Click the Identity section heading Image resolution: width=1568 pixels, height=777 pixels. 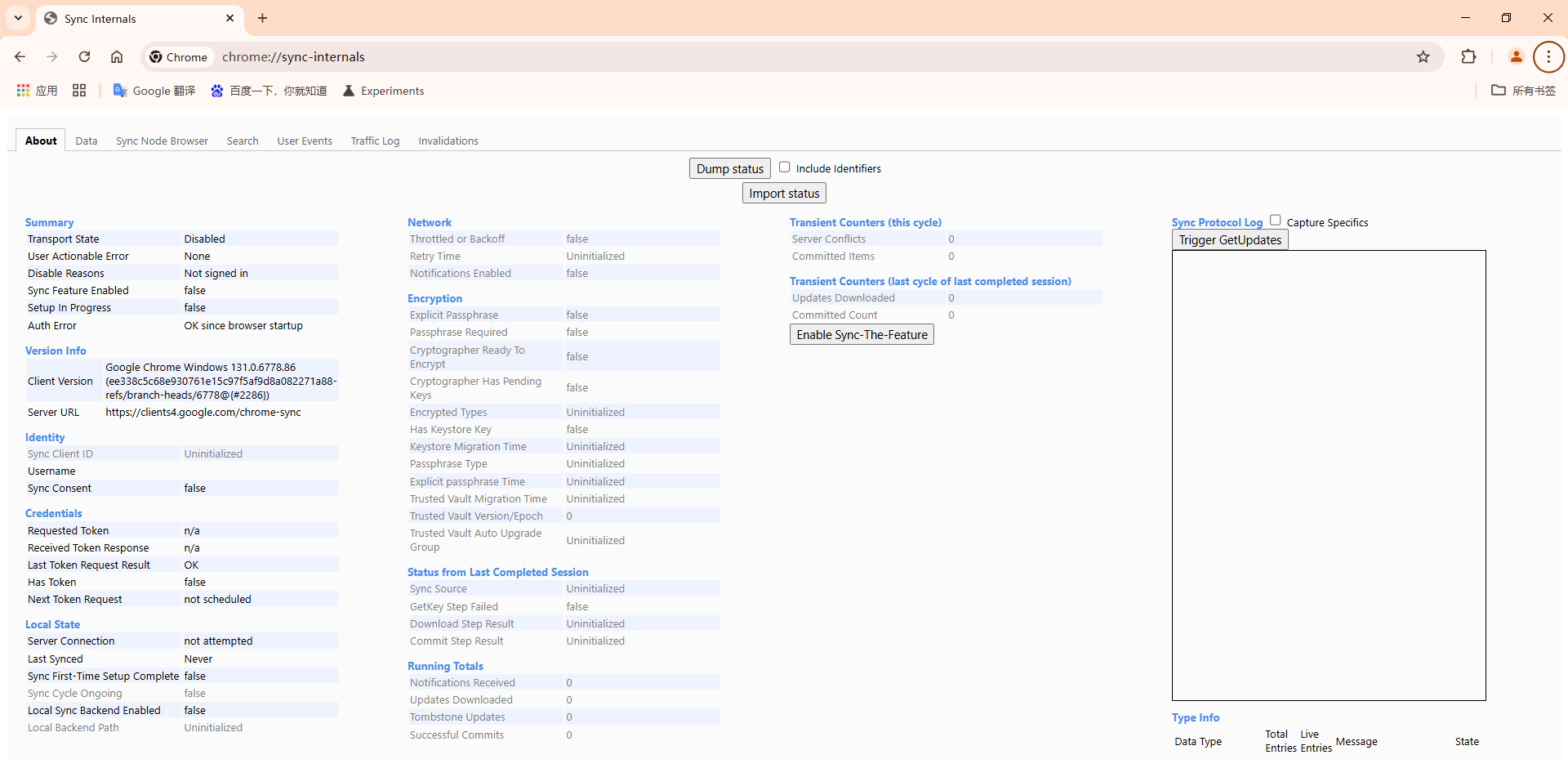coord(45,437)
